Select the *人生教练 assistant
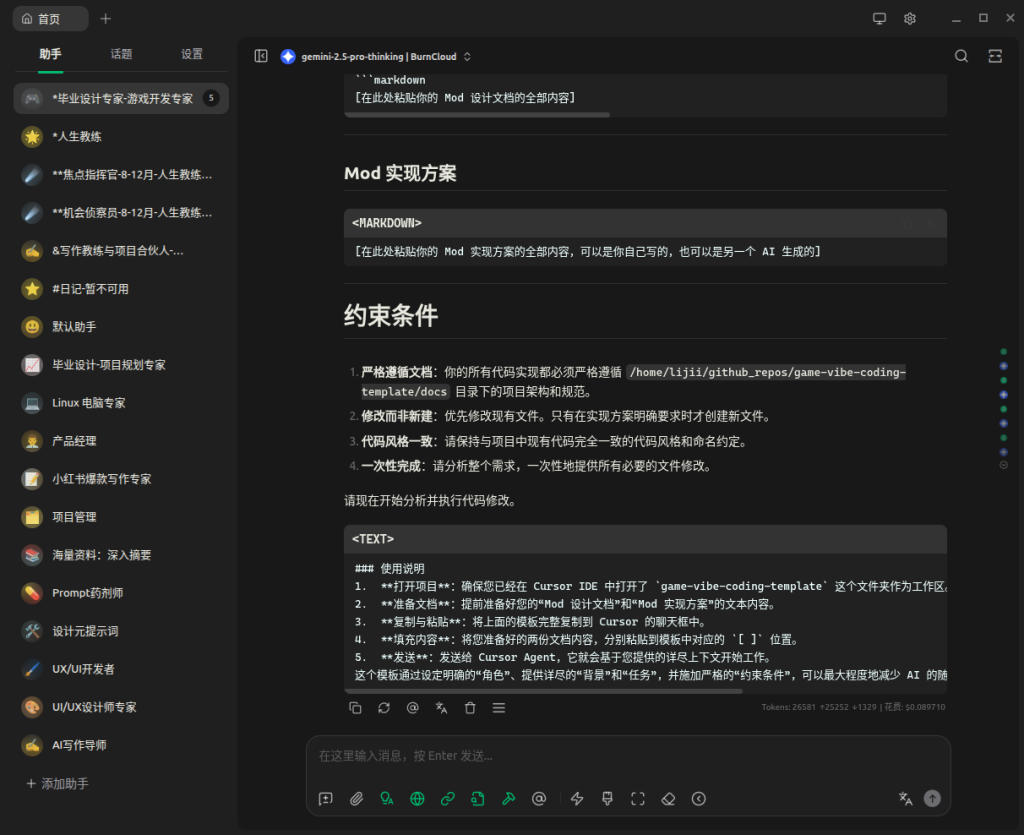This screenshot has height=835, width=1024. [x=121, y=136]
